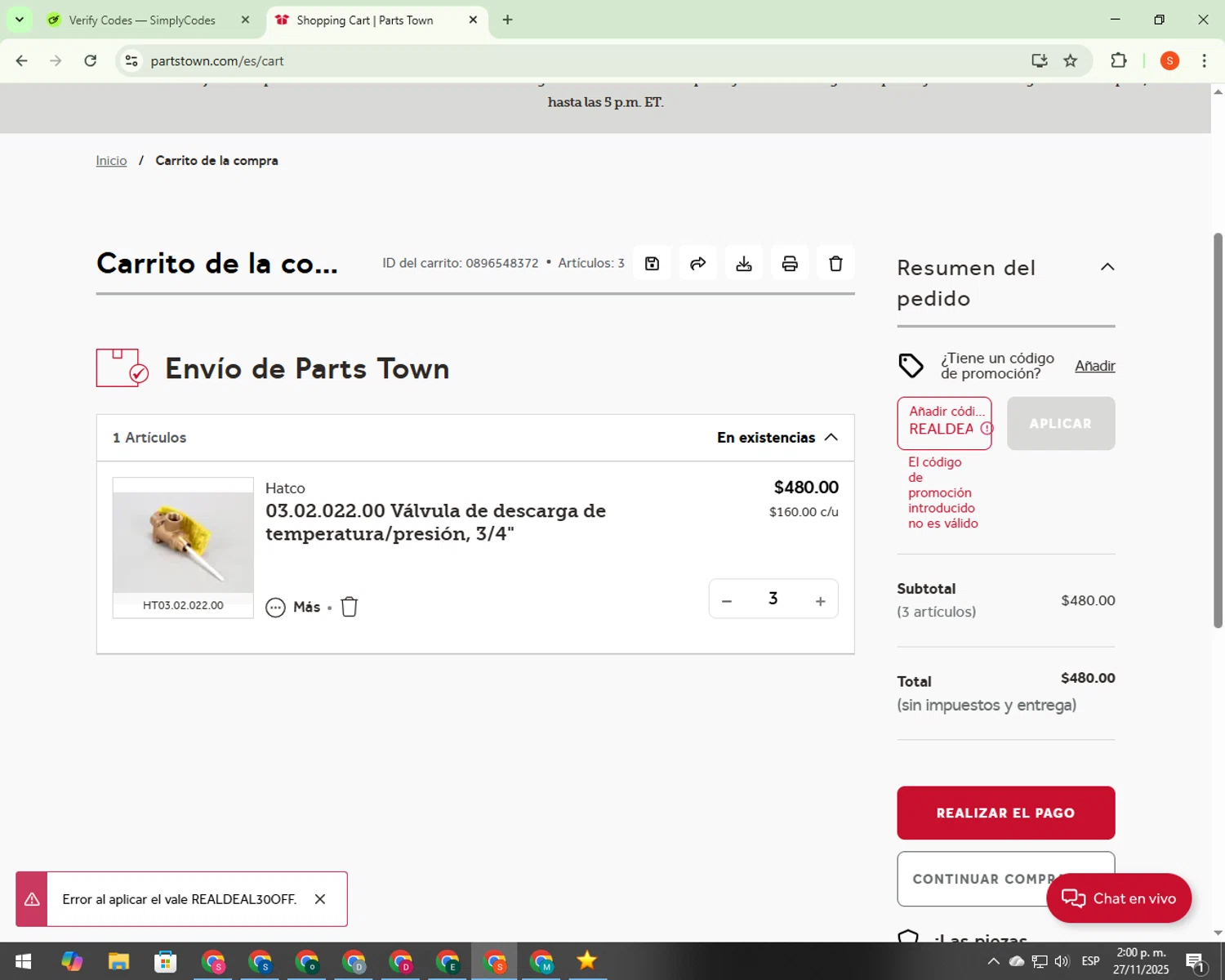
Task: Go back in browser history
Action: coord(22,60)
